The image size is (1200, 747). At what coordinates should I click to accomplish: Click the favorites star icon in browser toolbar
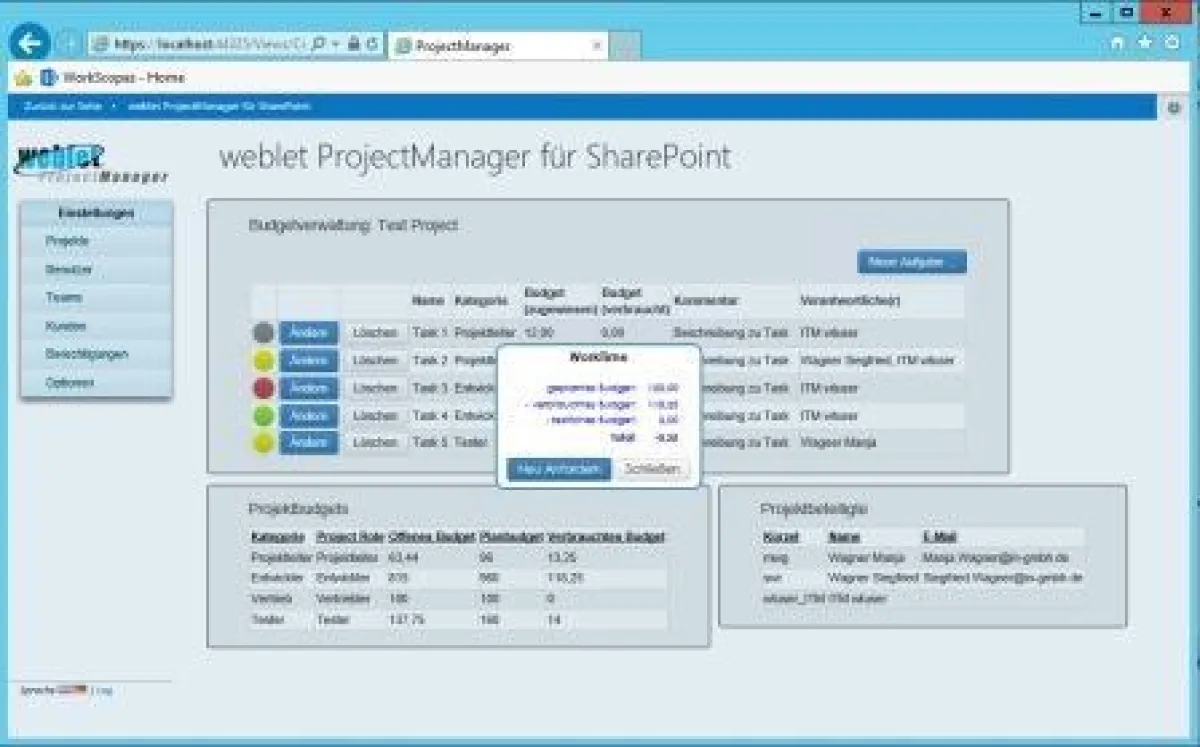coord(1145,43)
